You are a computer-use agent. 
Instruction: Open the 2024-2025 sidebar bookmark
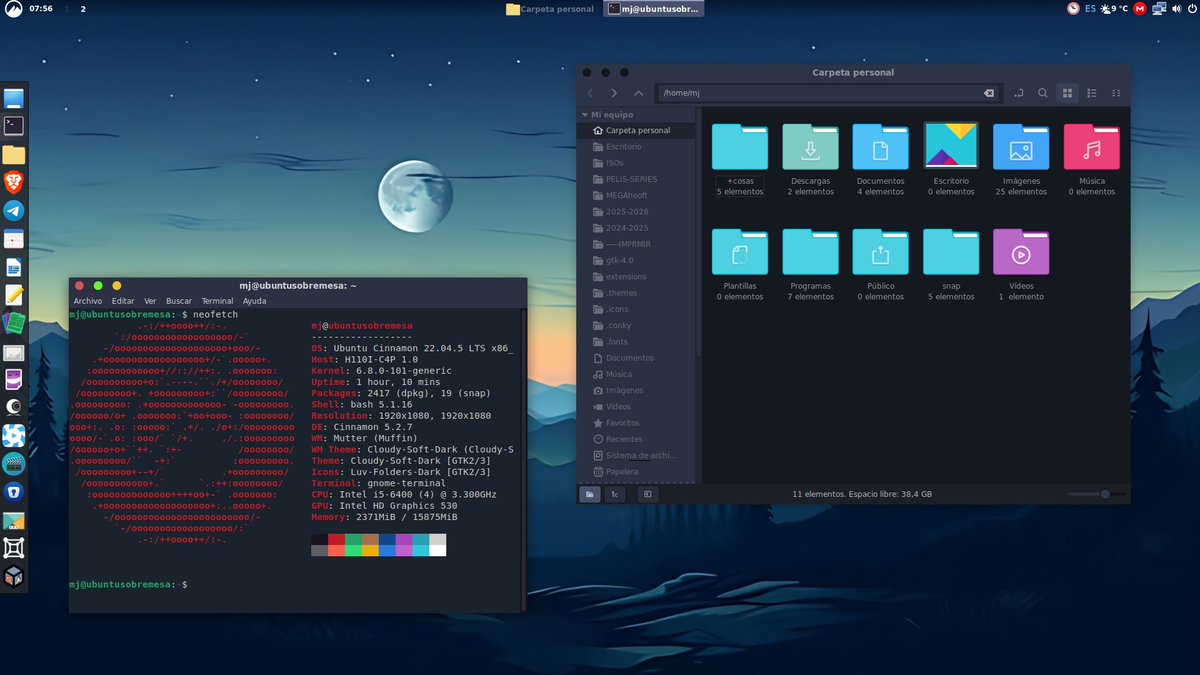[637, 228]
